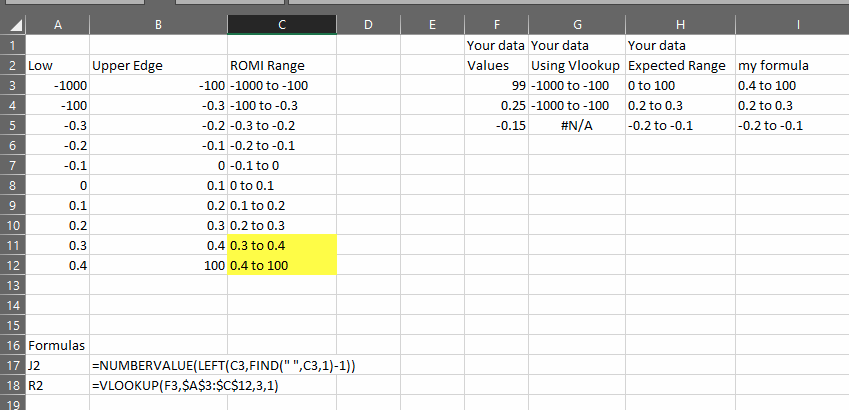
Task: Select column A header
Action: pos(57,25)
